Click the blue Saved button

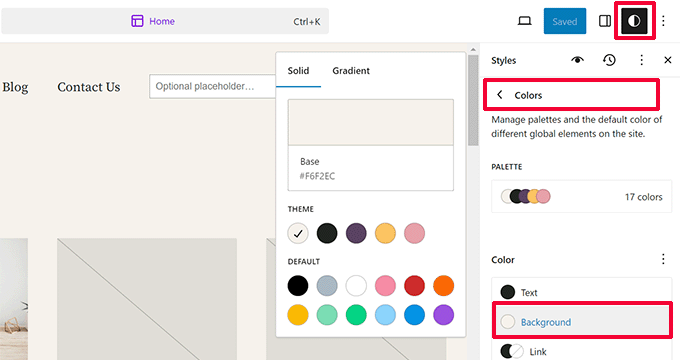point(565,21)
